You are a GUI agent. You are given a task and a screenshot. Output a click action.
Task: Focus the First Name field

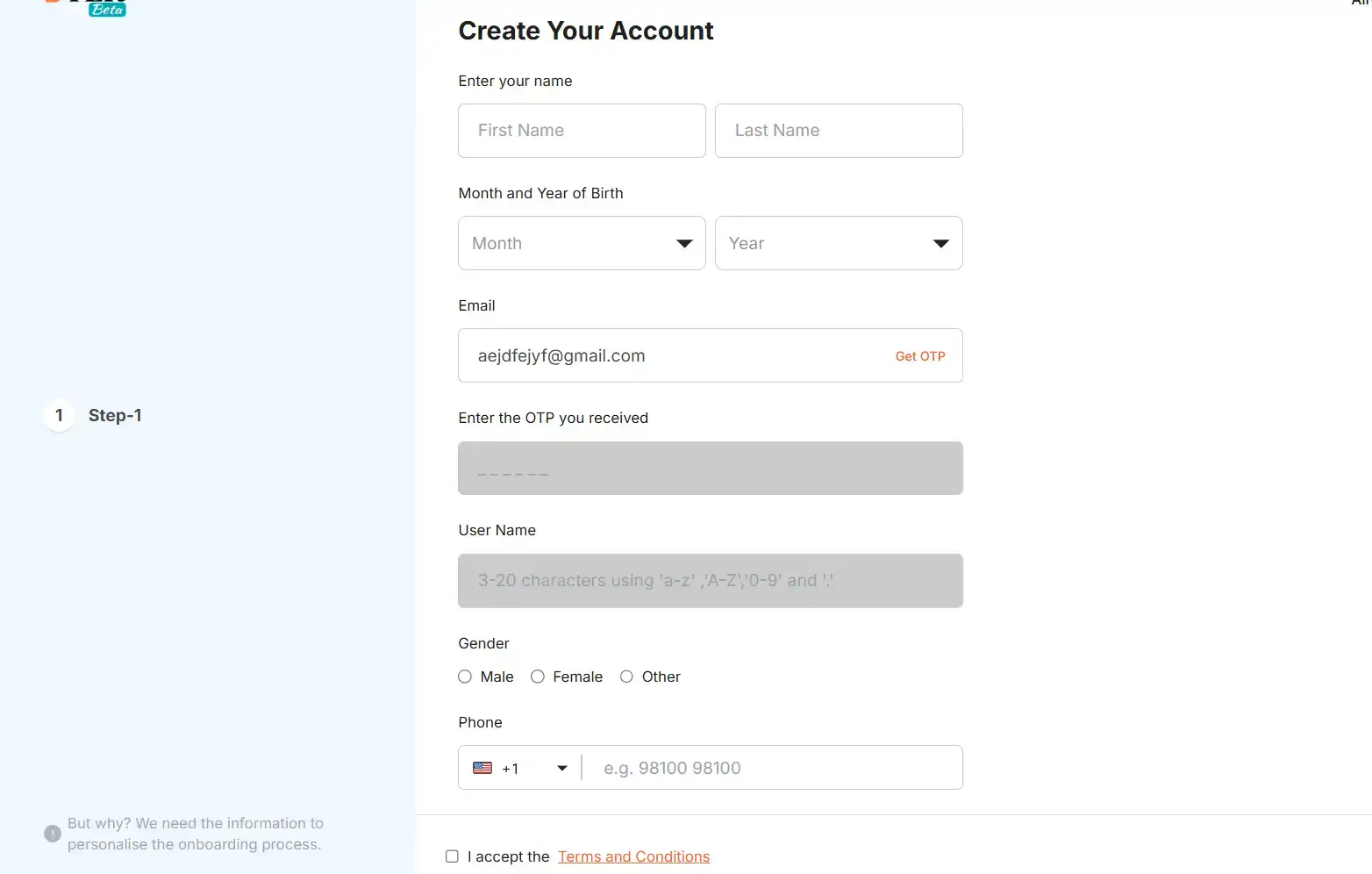582,131
